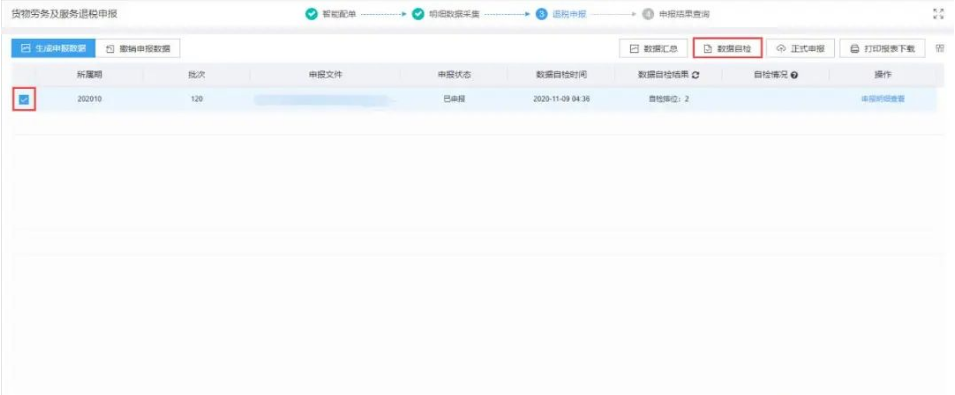Select the 202010 period cell
The height and width of the screenshot is (395, 955).
90,99
